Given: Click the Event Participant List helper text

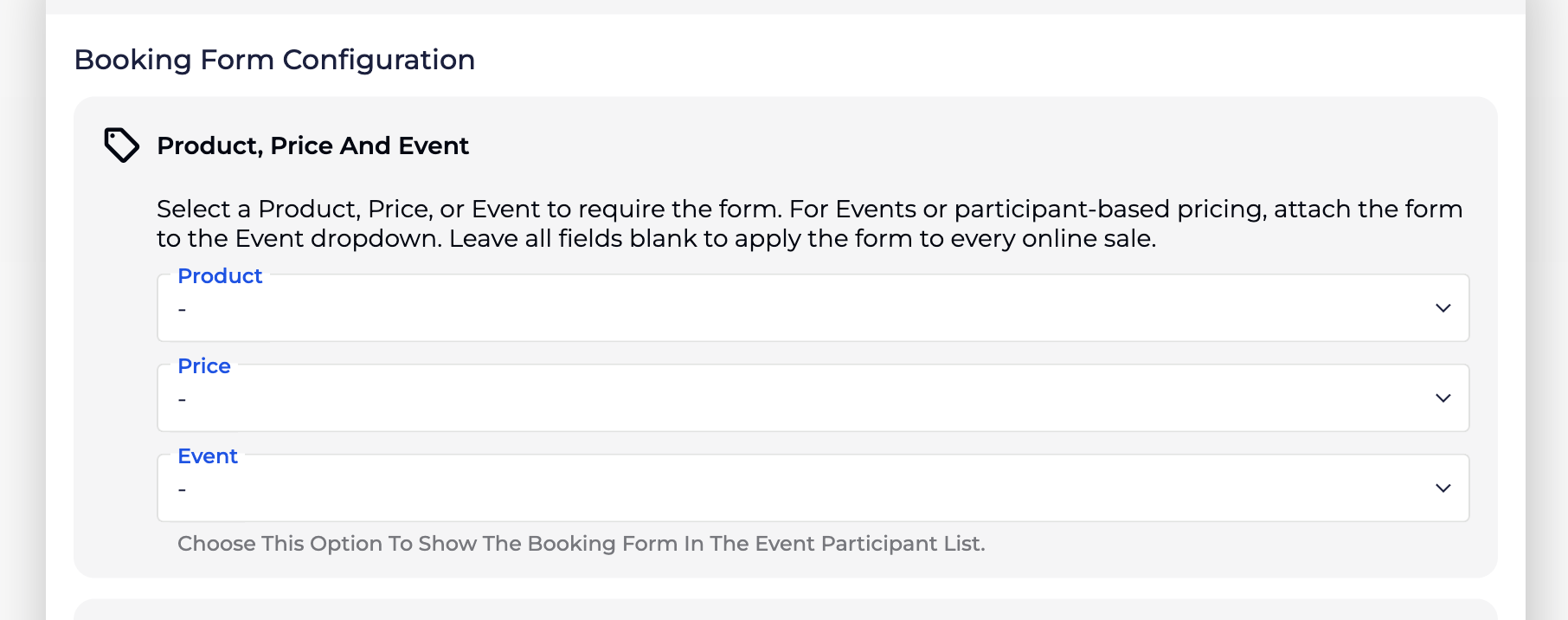Looking at the screenshot, I should (x=581, y=544).
